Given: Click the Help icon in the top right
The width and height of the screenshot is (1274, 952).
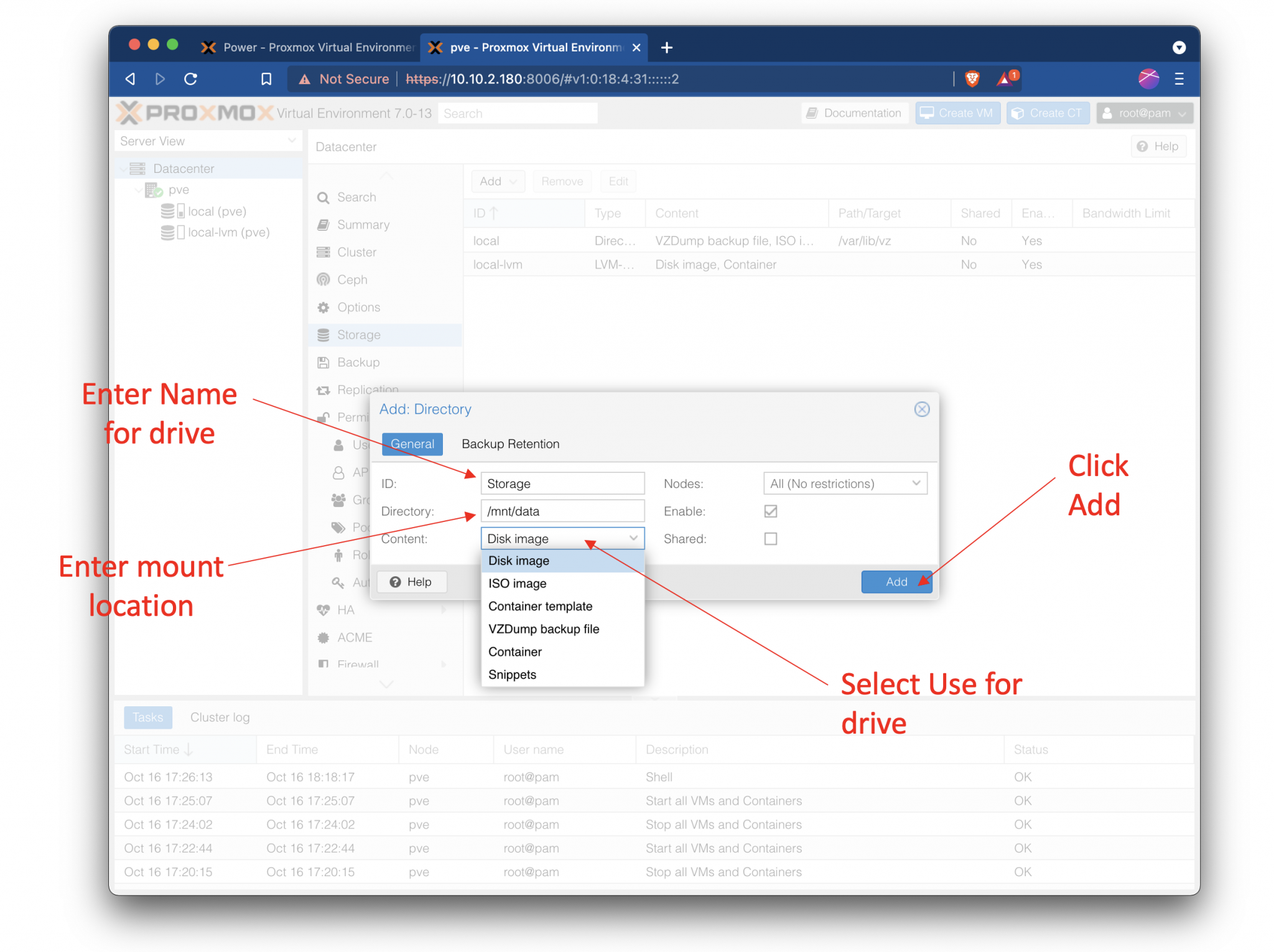Looking at the screenshot, I should pyautogui.click(x=1158, y=146).
